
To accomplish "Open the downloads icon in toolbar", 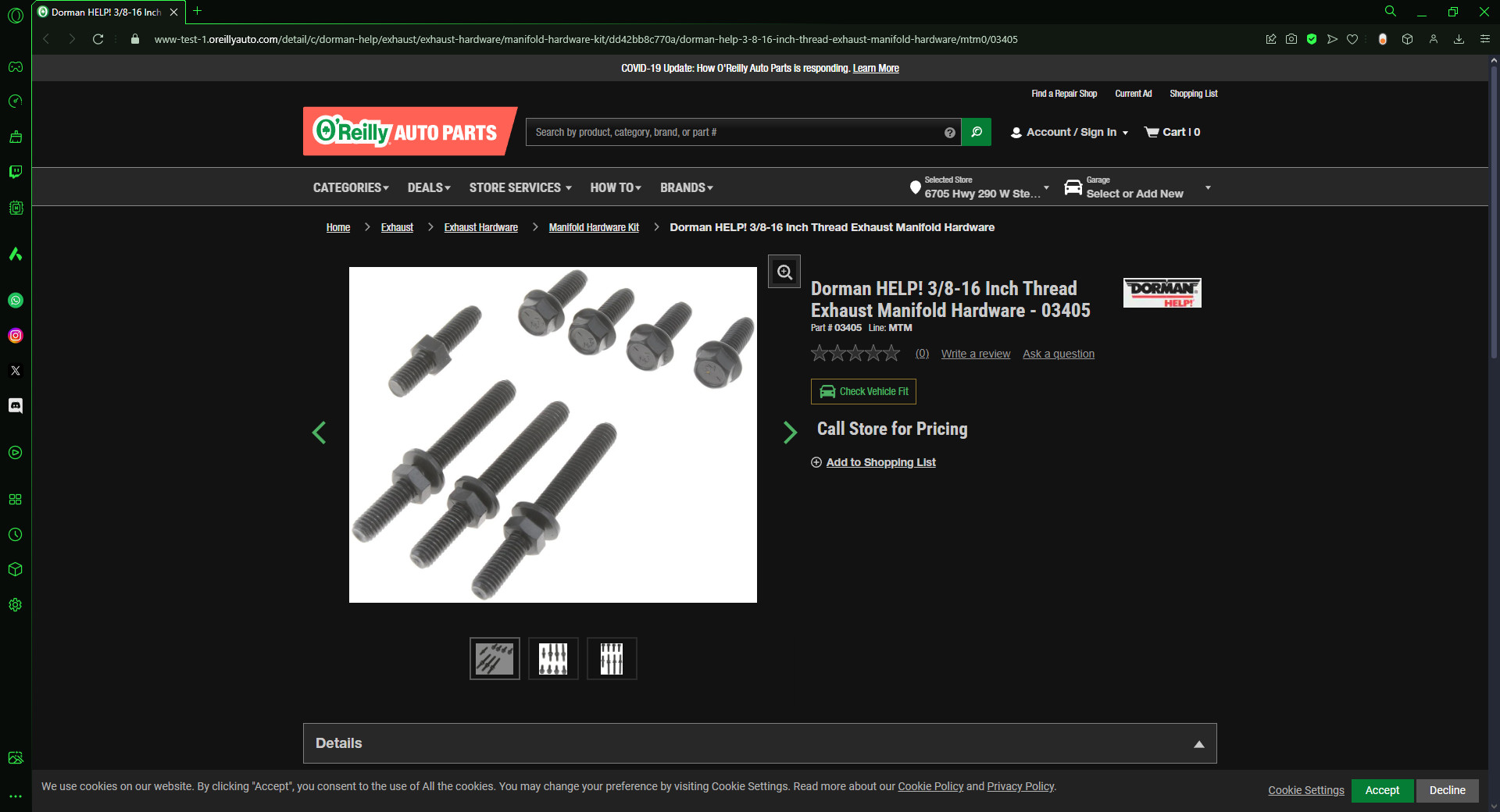I will [1459, 39].
